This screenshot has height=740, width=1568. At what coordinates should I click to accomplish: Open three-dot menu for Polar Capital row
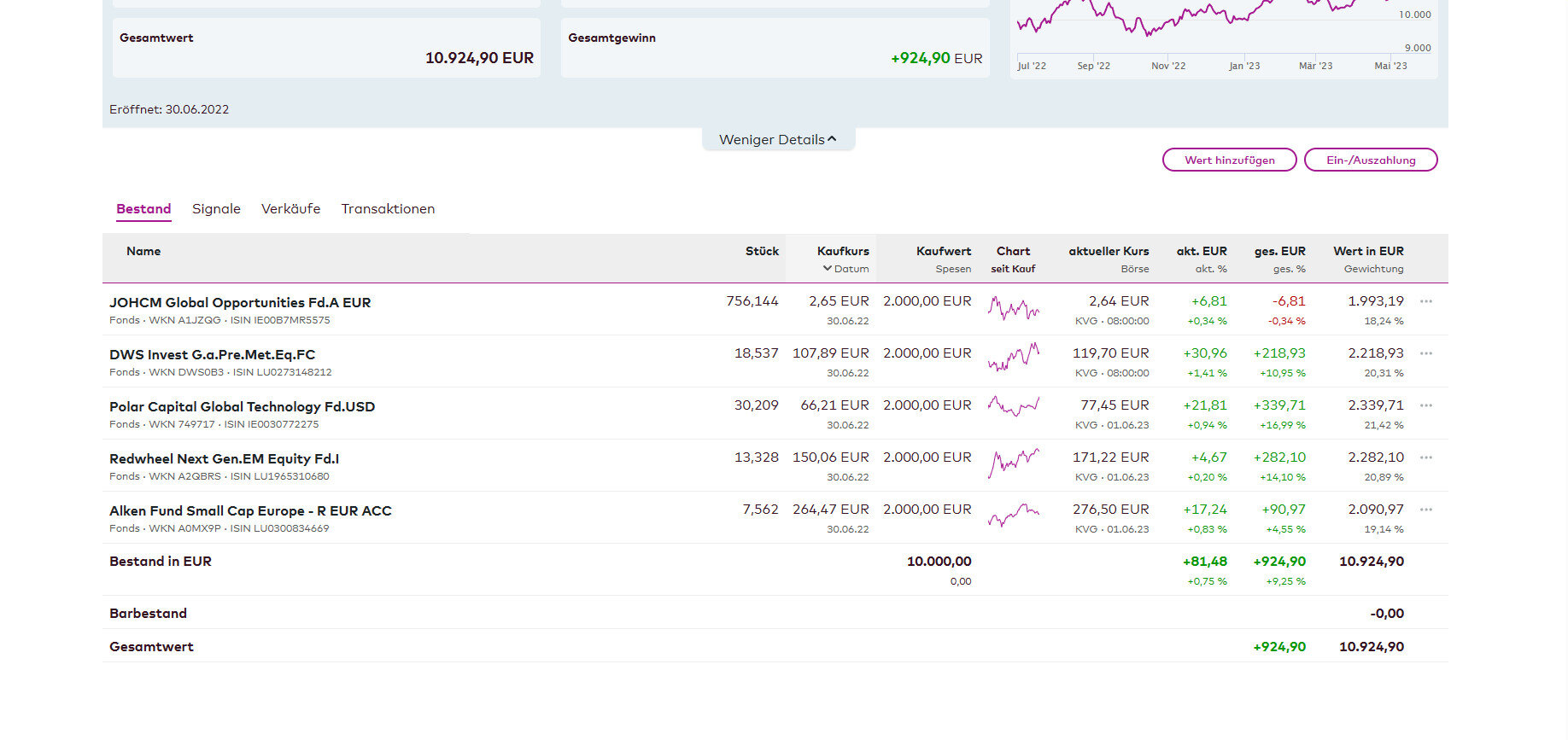(1425, 405)
